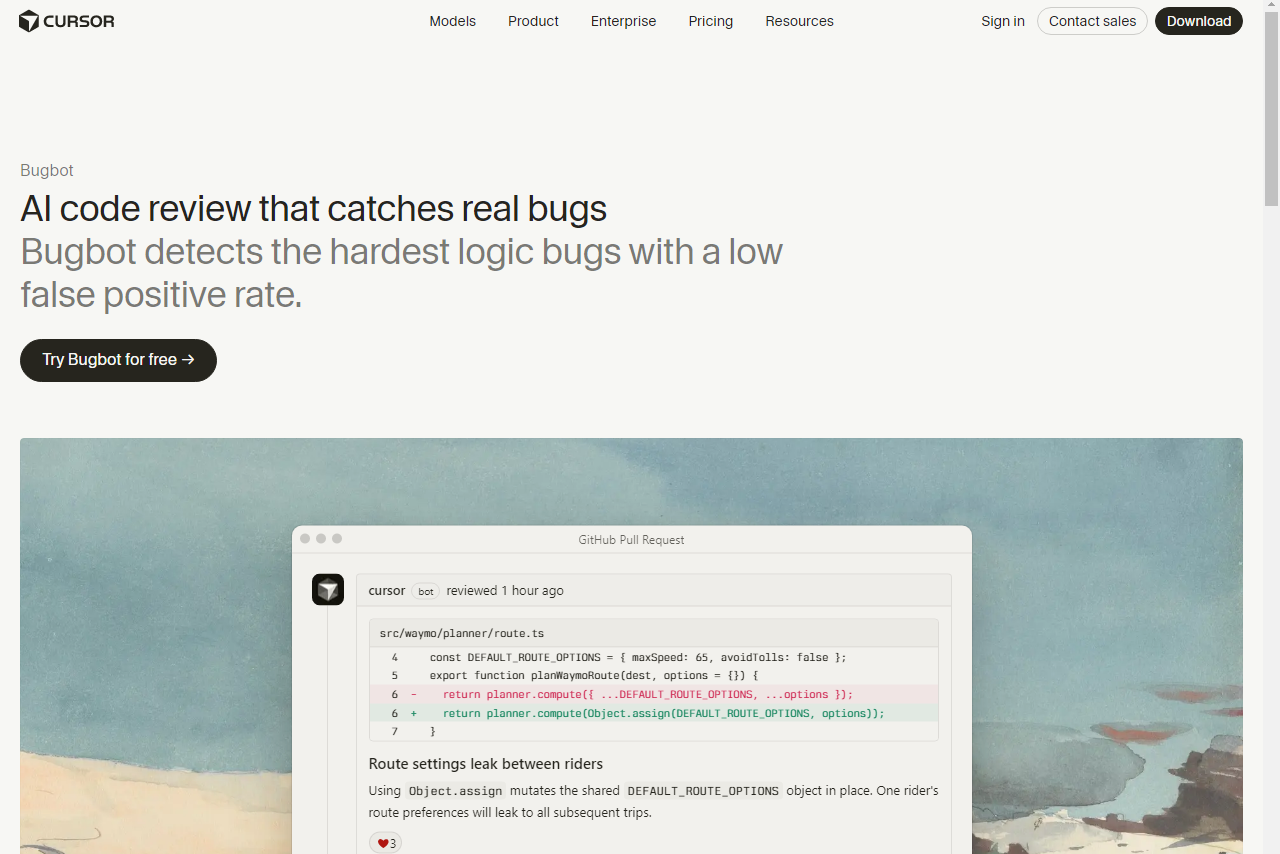
Task: Click the added code line with Object.assign
Action: click(x=654, y=713)
